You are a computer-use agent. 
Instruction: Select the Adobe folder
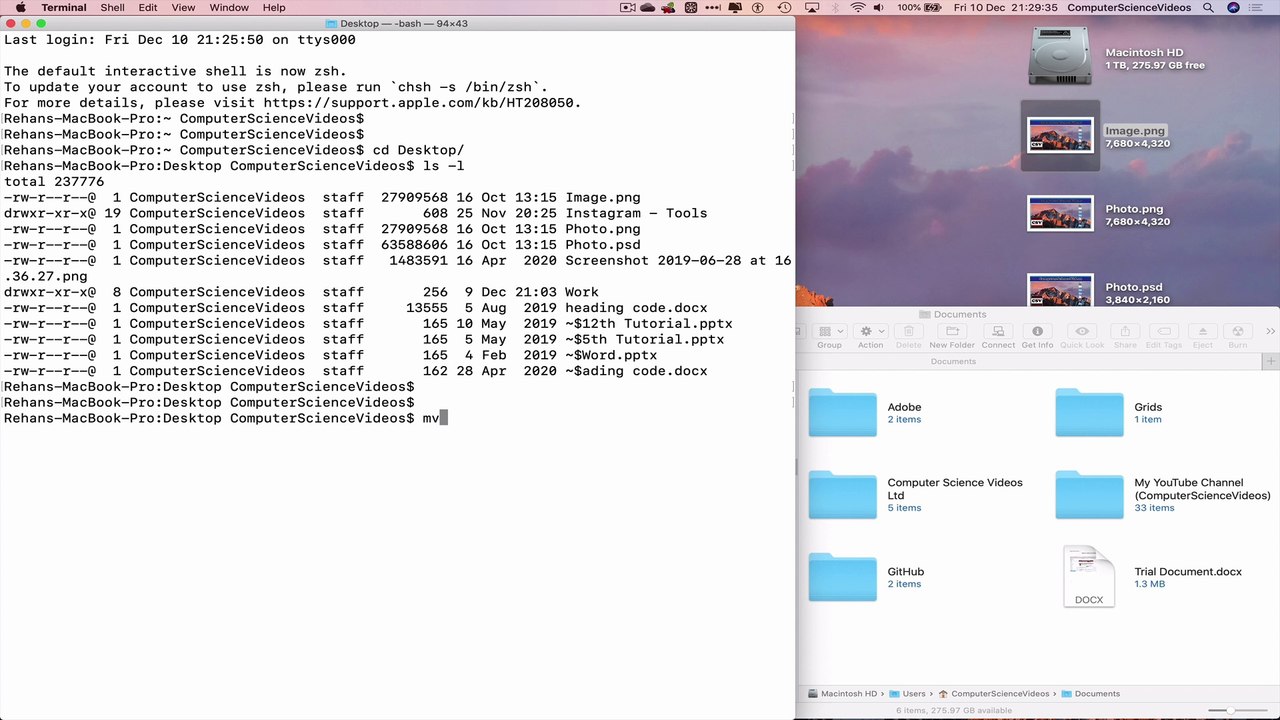coord(842,413)
